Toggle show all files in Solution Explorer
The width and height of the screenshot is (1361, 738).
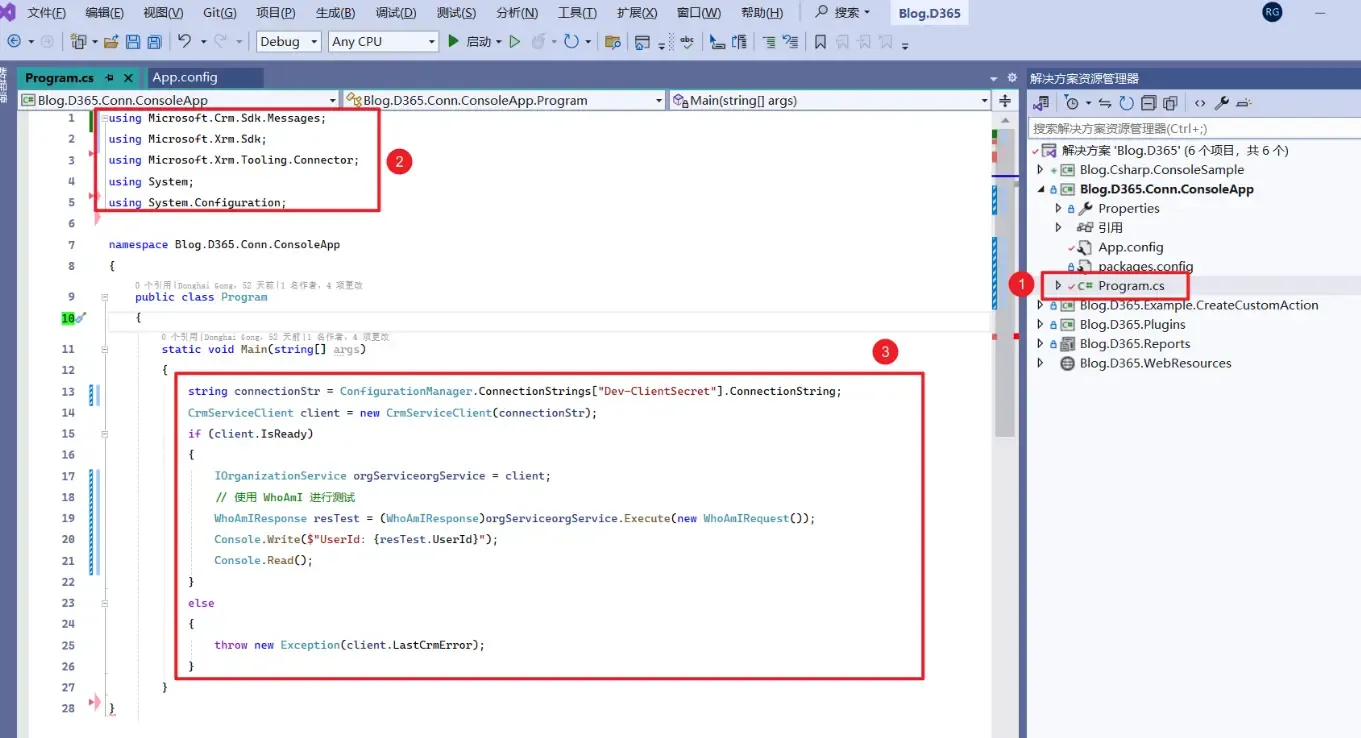click(1170, 103)
